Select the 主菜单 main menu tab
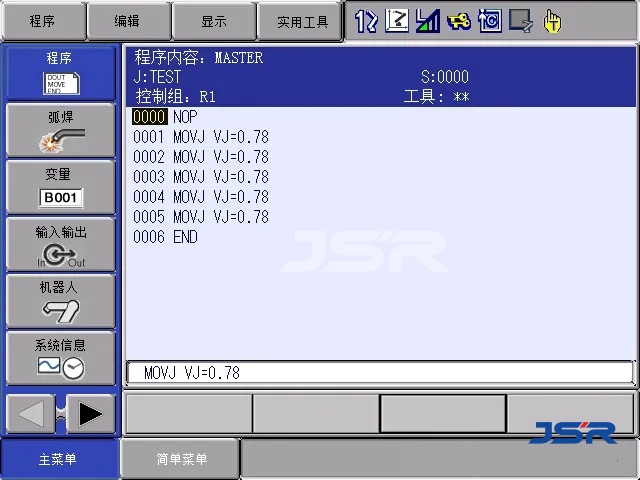640x480 pixels. click(58, 460)
